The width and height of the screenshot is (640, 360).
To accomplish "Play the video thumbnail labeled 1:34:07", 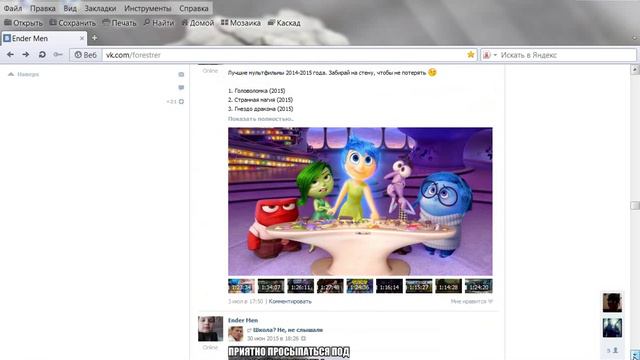I will (271, 286).
